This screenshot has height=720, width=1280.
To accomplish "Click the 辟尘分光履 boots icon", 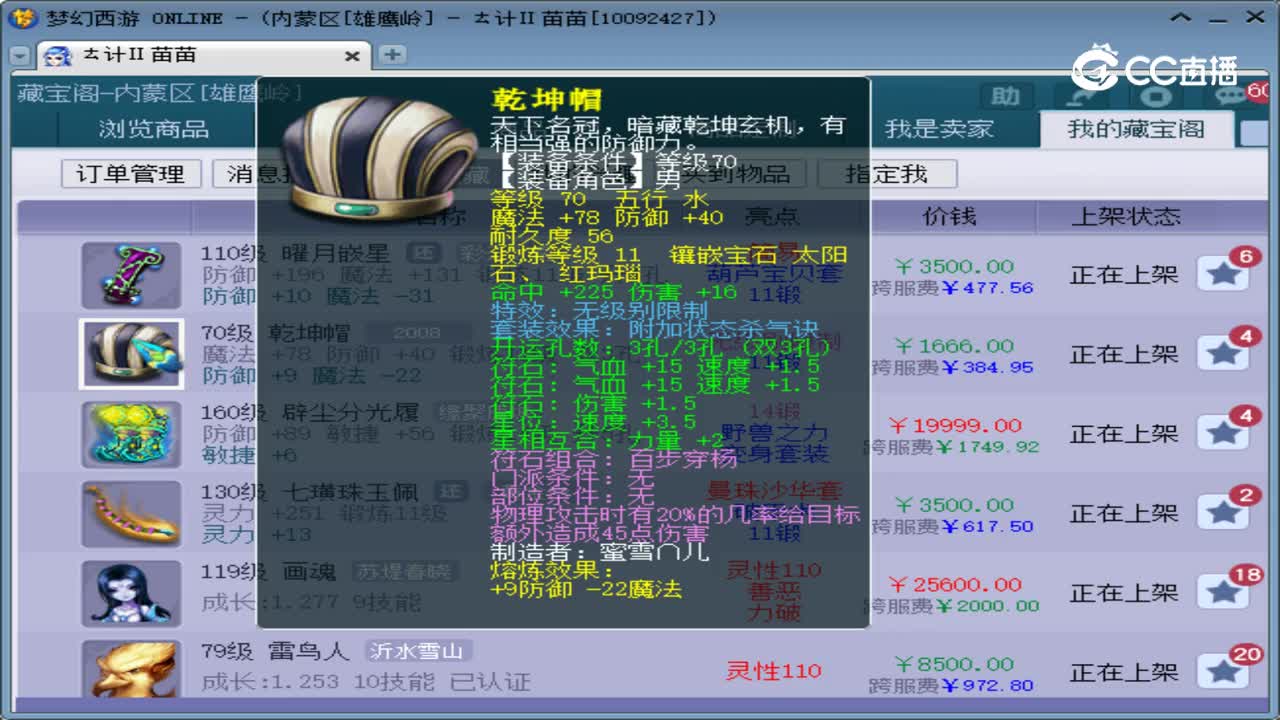I will pyautogui.click(x=133, y=435).
